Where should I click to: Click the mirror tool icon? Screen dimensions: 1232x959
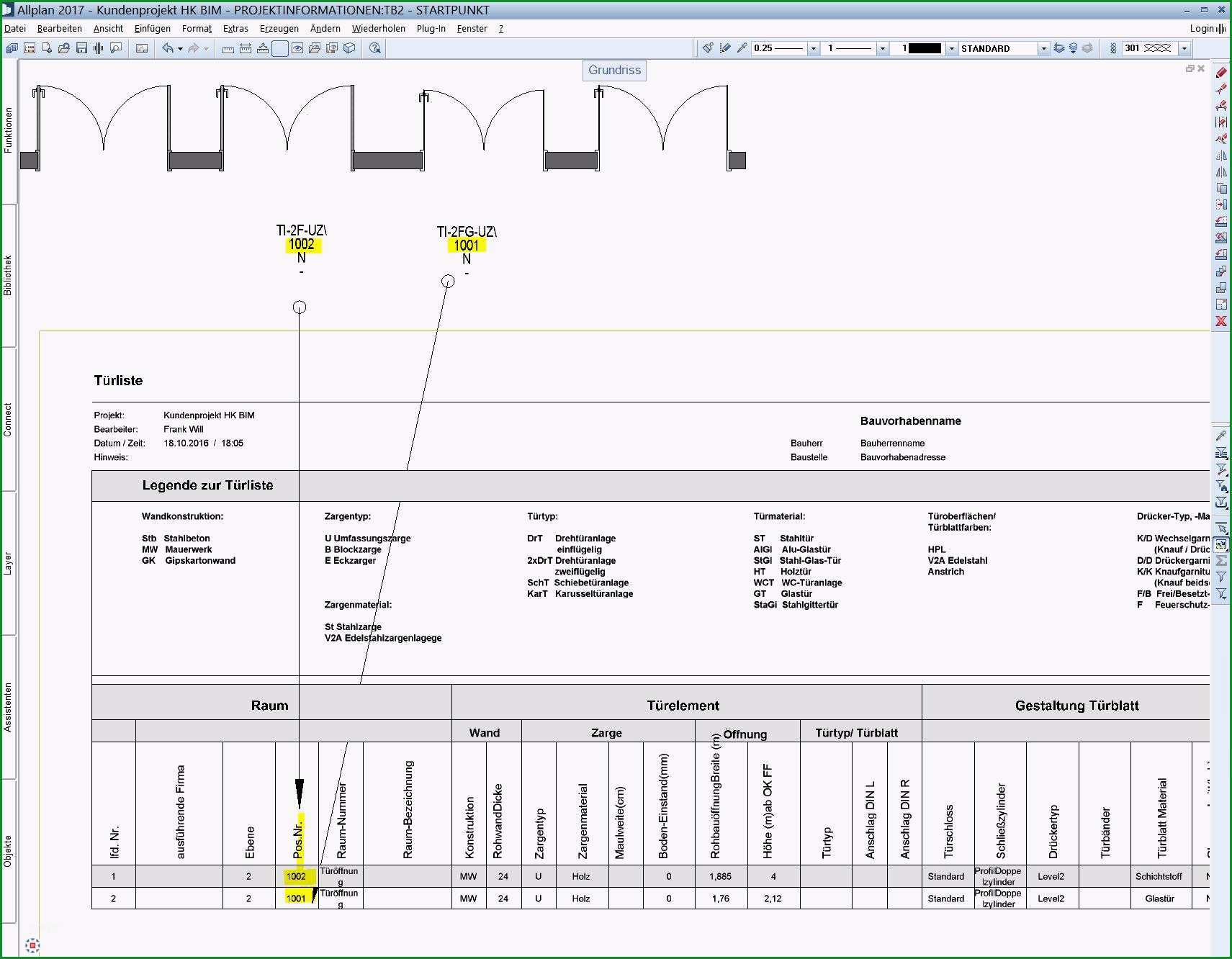click(1221, 171)
